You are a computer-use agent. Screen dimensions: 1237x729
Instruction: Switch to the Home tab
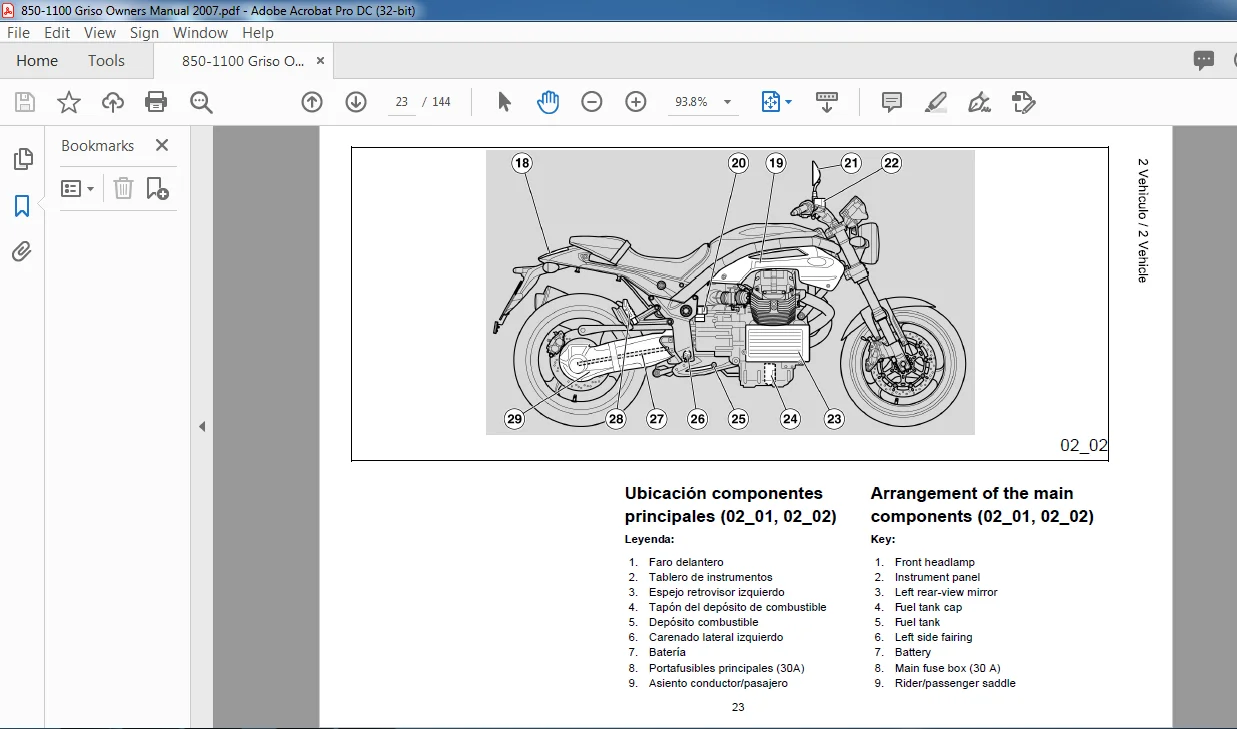(x=37, y=61)
